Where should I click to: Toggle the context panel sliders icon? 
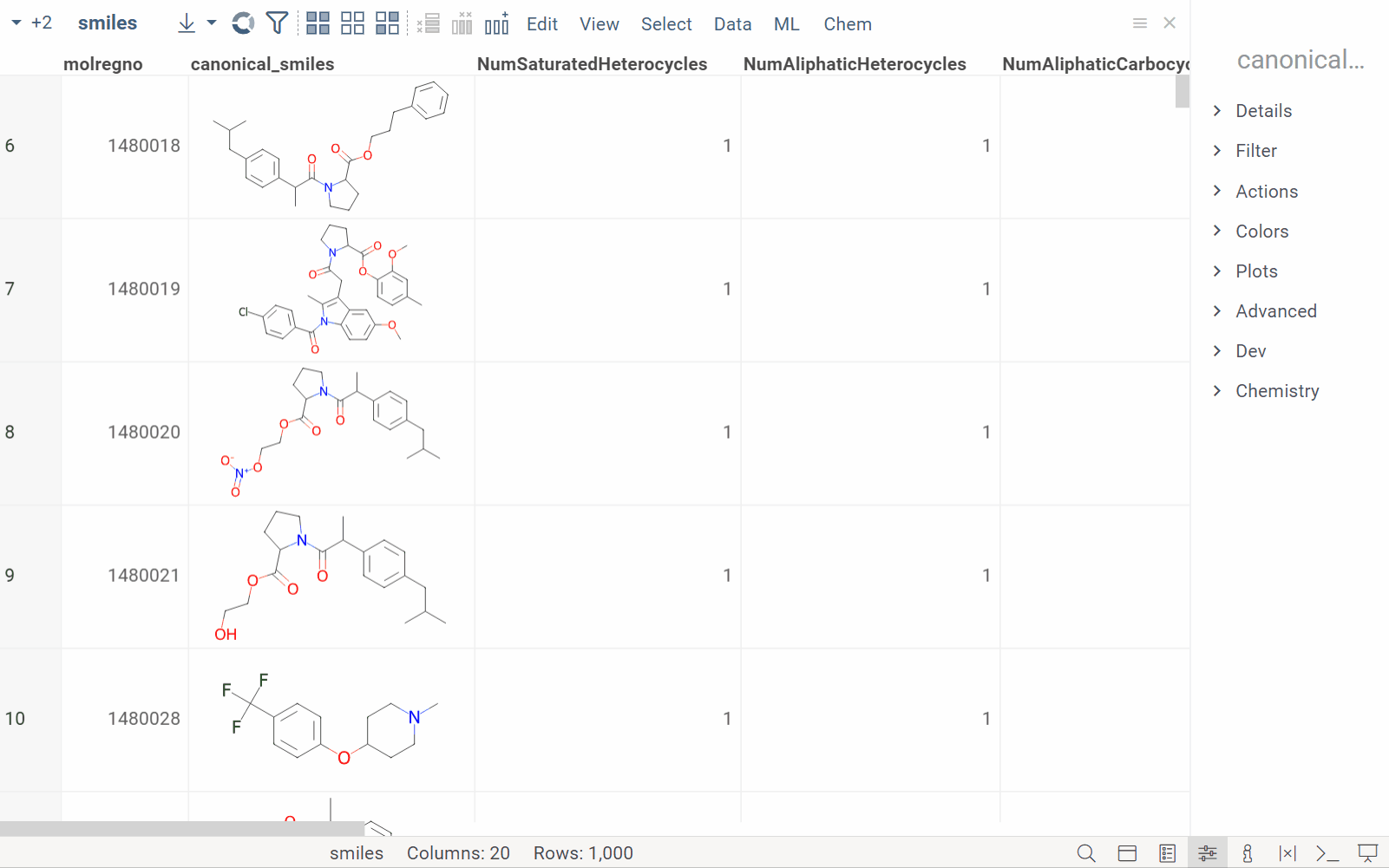(1207, 853)
